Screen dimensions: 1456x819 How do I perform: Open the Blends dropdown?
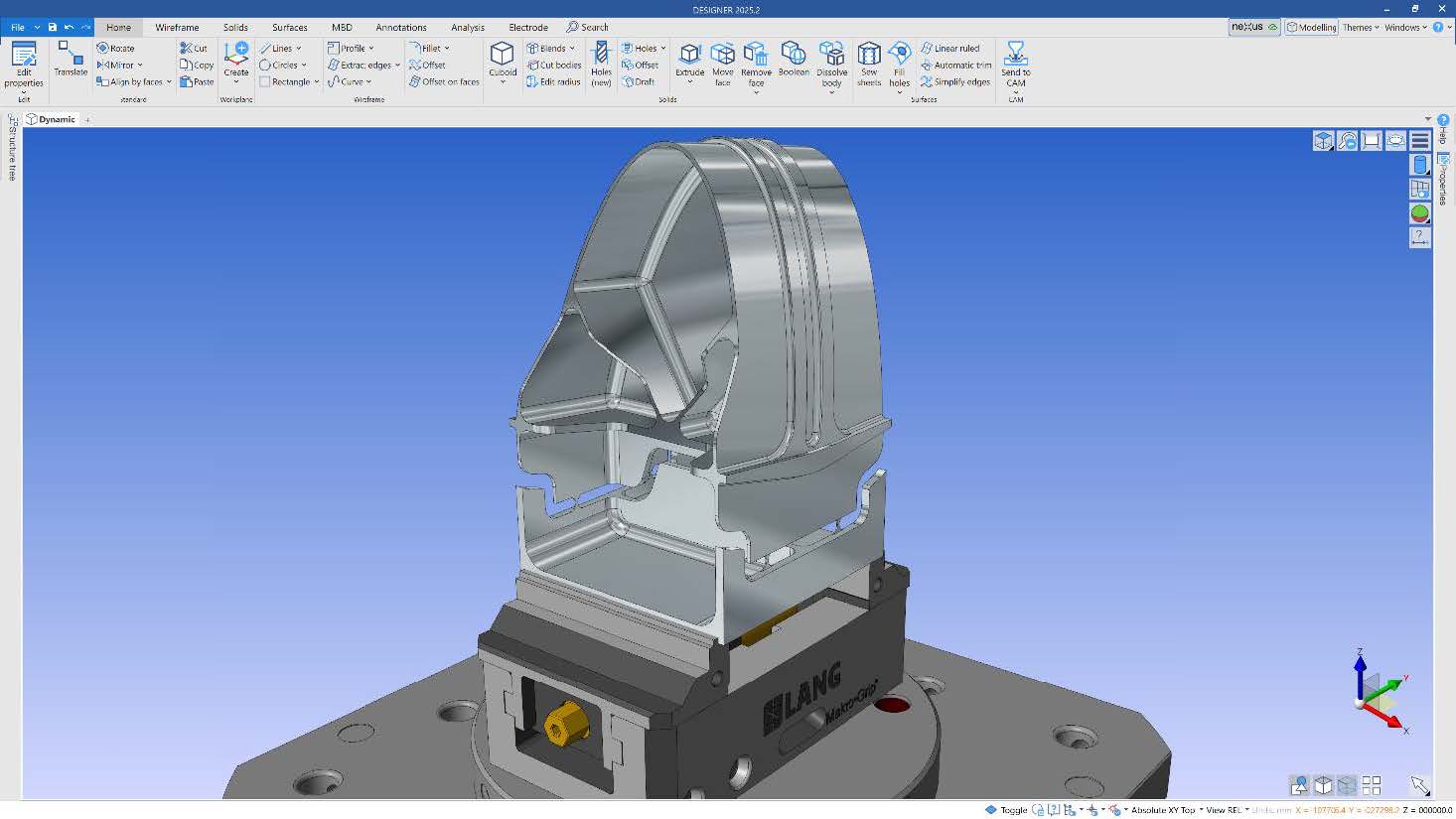[x=572, y=48]
